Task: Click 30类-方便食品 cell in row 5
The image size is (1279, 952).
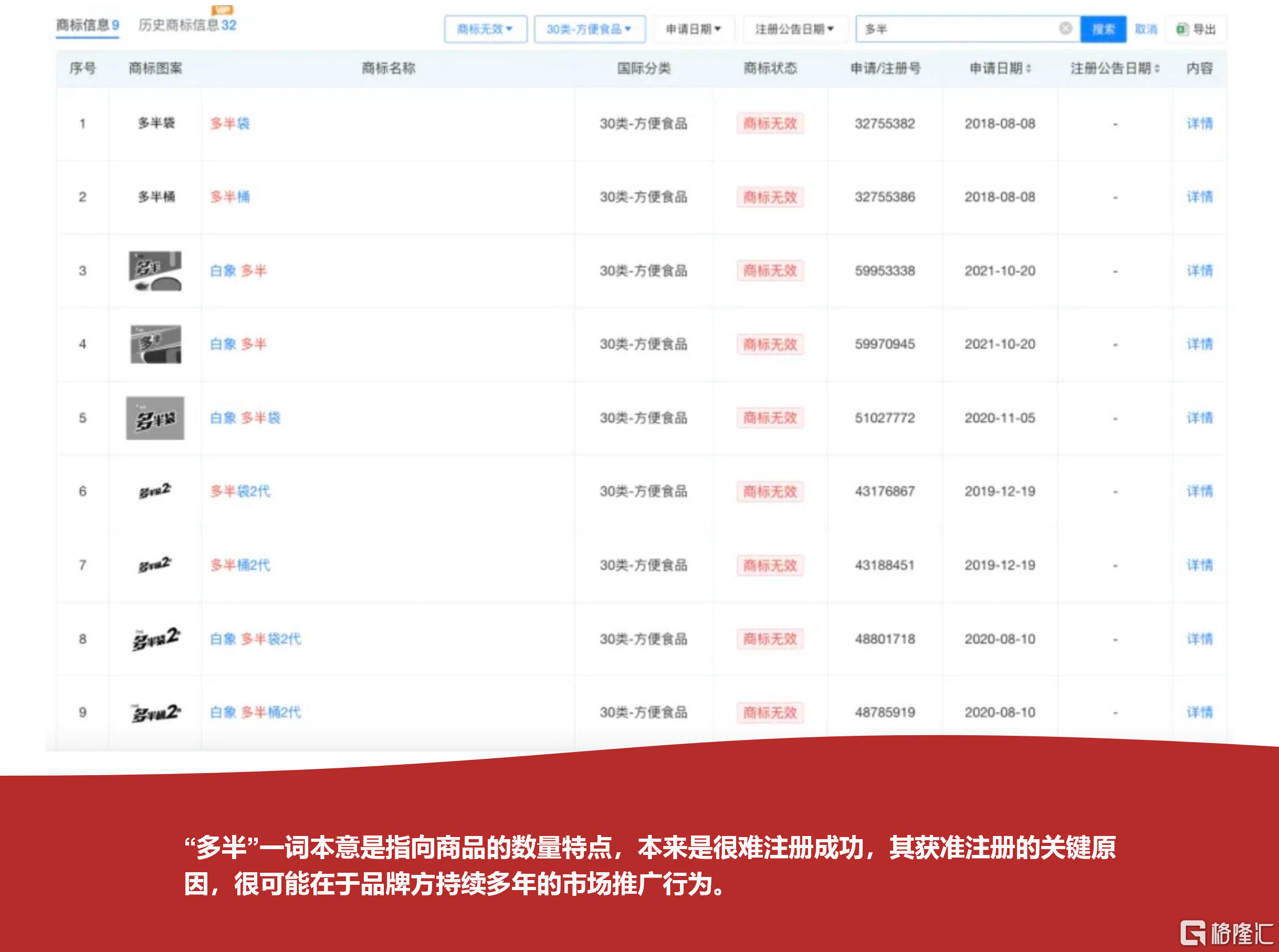Action: point(643,418)
